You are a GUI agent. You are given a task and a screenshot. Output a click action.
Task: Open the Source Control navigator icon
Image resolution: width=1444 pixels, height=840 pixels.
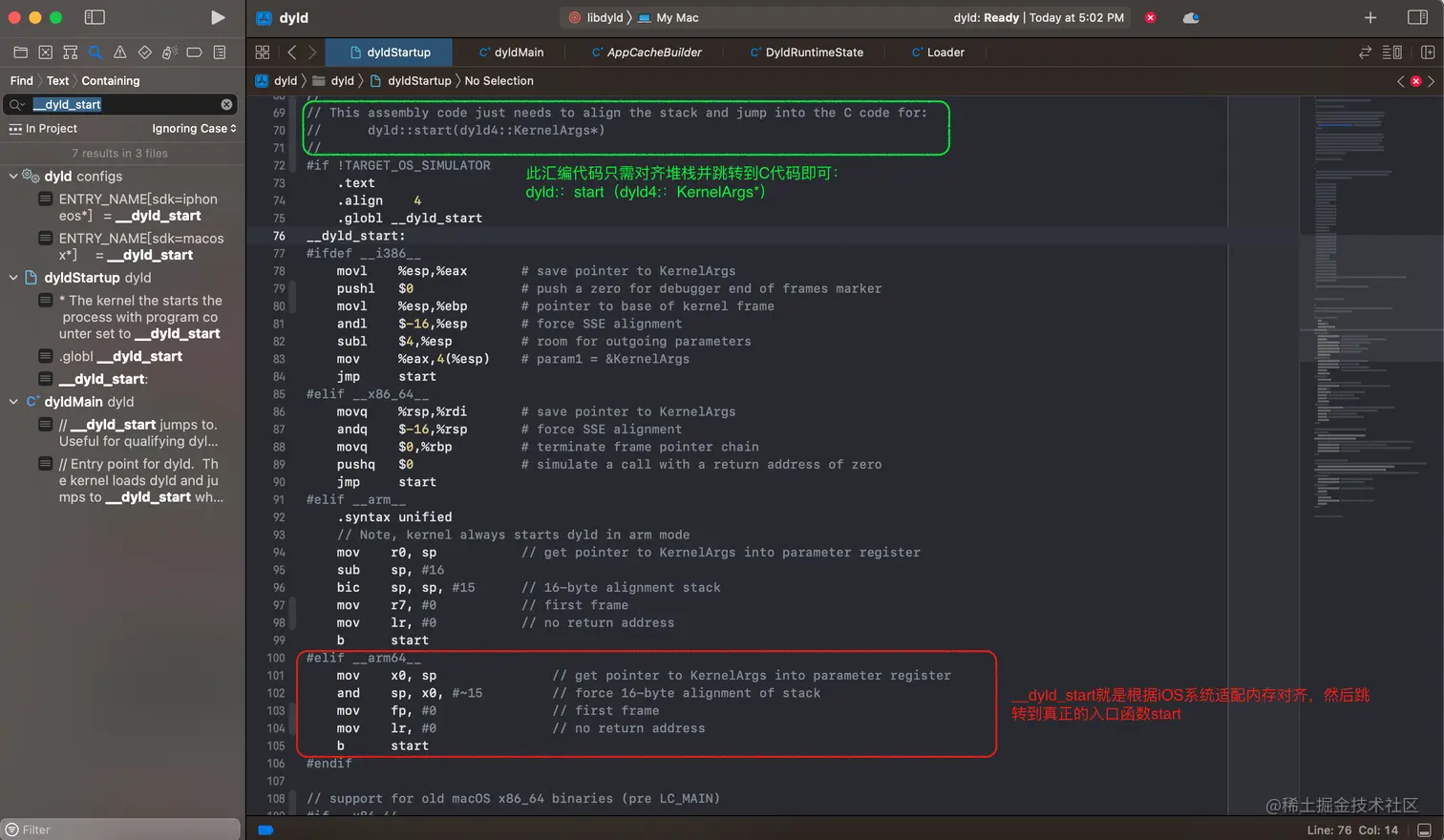point(45,52)
